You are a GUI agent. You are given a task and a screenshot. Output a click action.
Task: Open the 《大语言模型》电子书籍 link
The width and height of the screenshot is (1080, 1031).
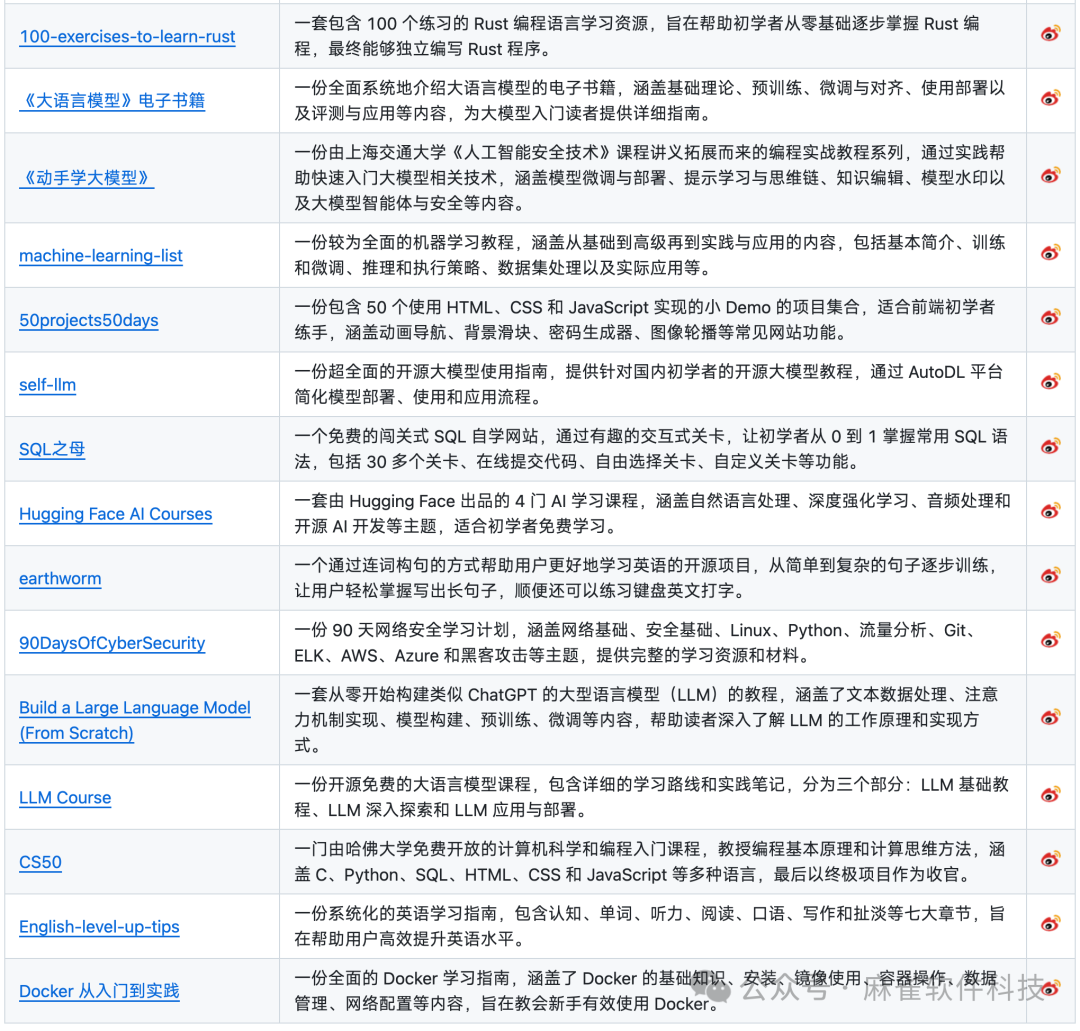(111, 98)
